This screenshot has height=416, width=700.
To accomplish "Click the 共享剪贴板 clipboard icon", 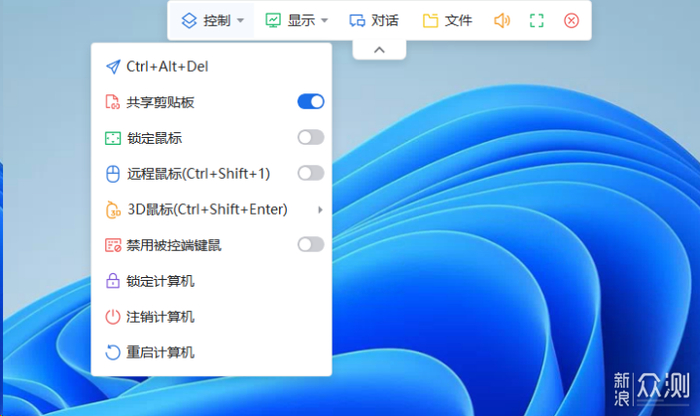I will (x=112, y=102).
